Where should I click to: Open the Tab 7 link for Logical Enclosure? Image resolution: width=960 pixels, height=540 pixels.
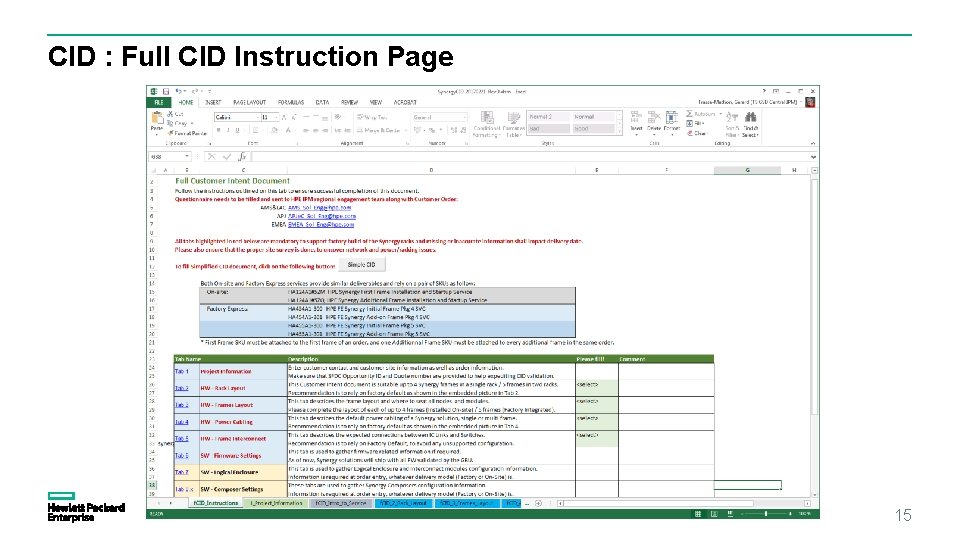181,473
